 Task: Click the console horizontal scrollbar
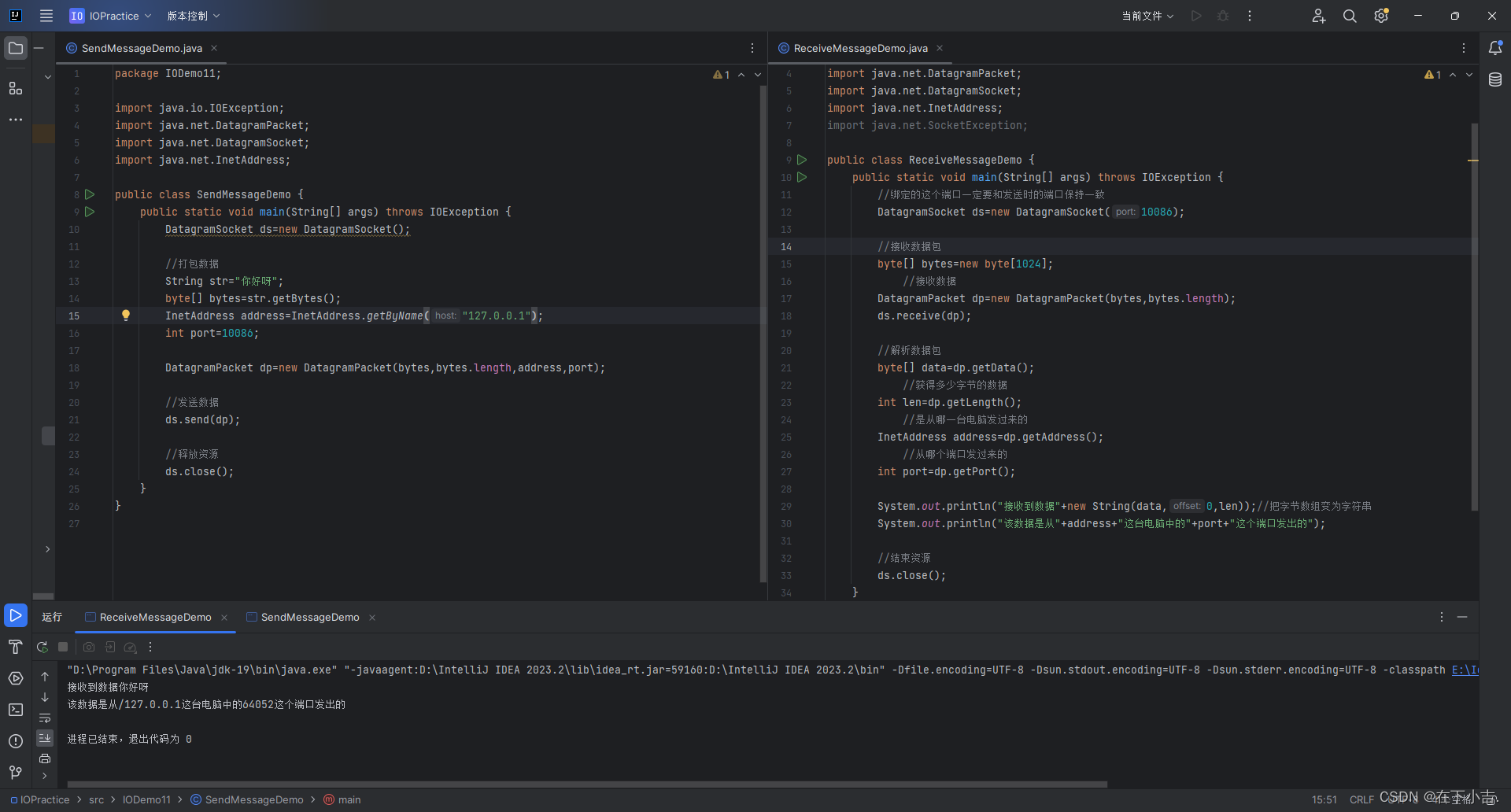point(587,784)
